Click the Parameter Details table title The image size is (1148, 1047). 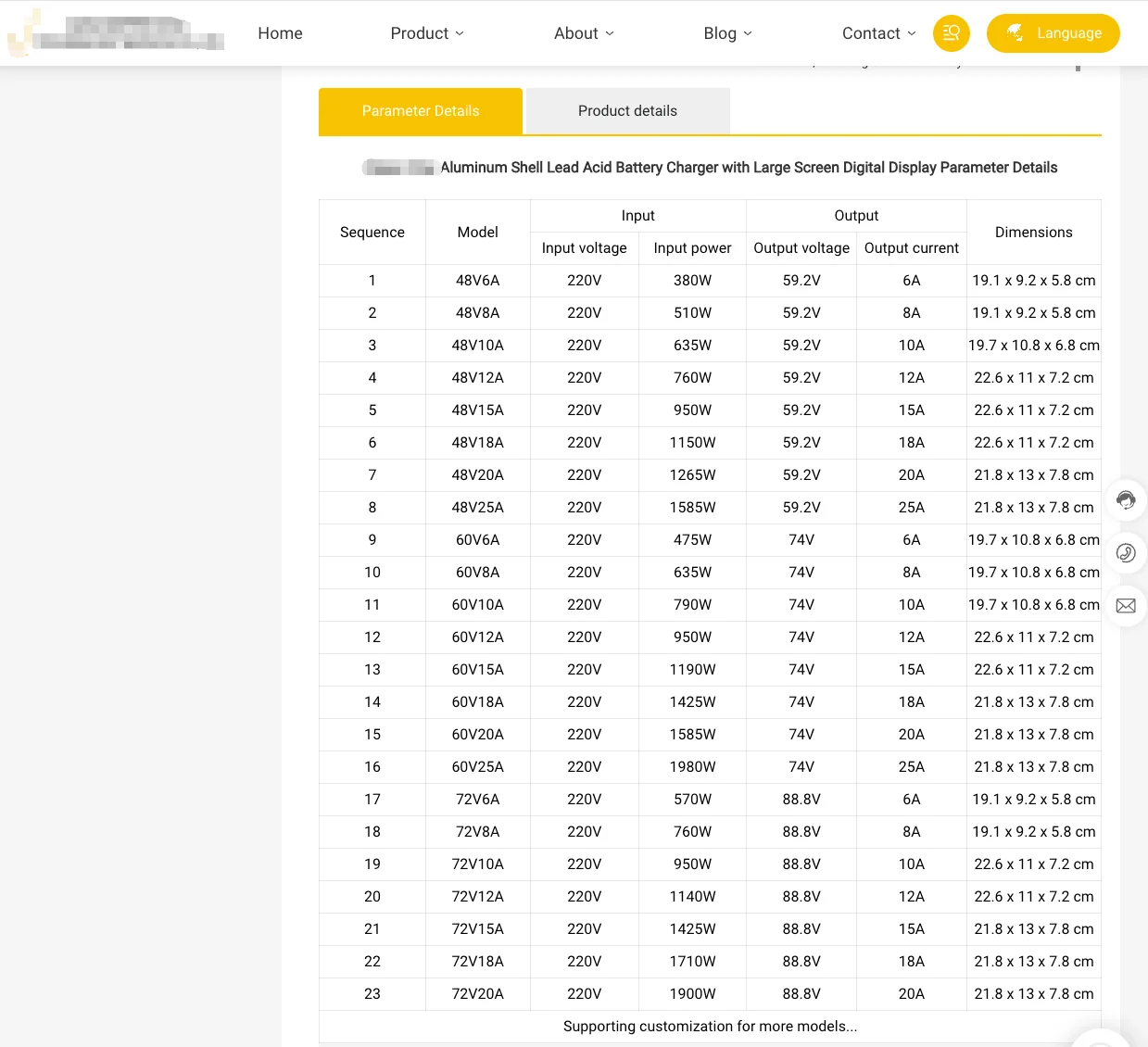click(x=710, y=168)
